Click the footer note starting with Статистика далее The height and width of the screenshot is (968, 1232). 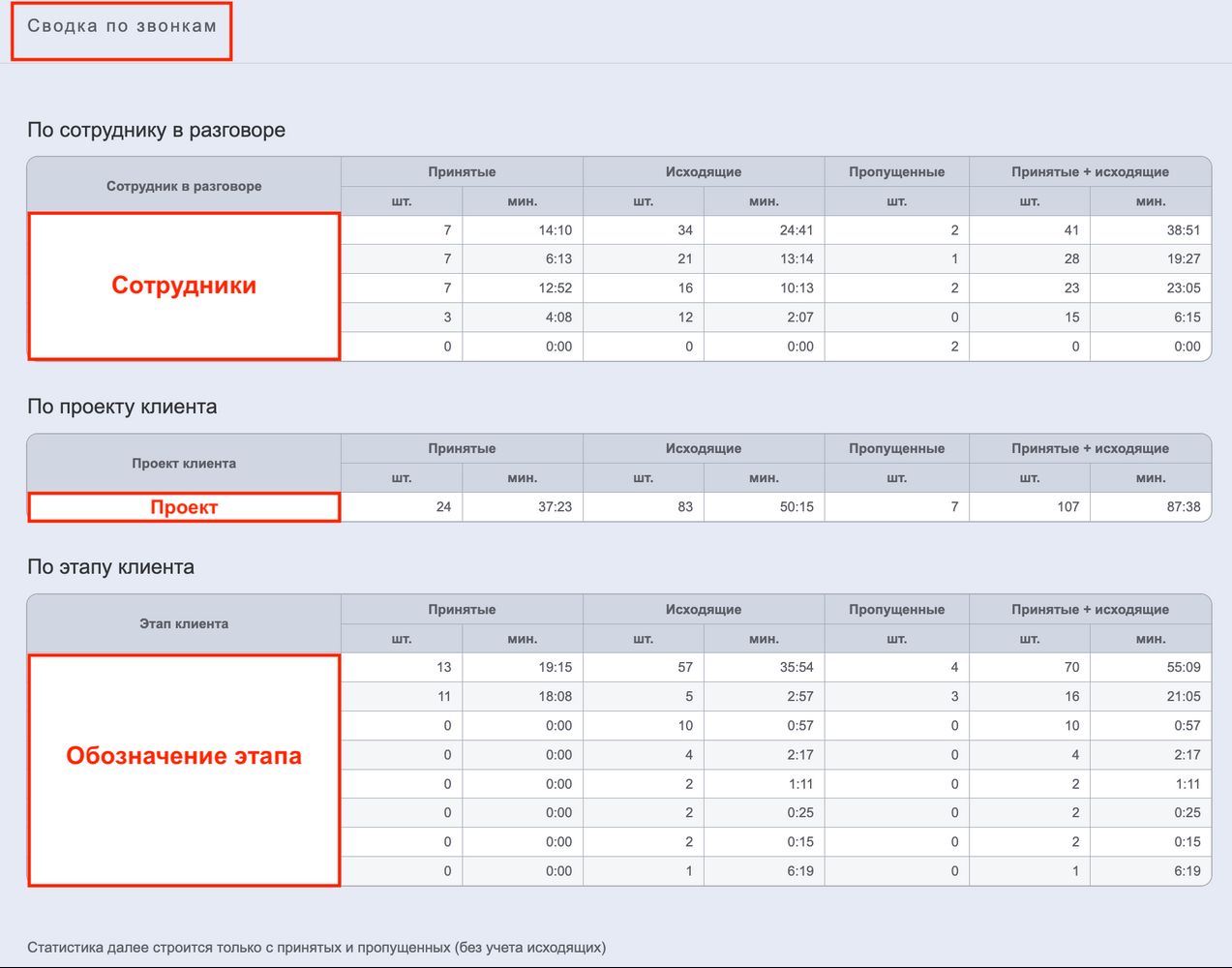[x=316, y=947]
